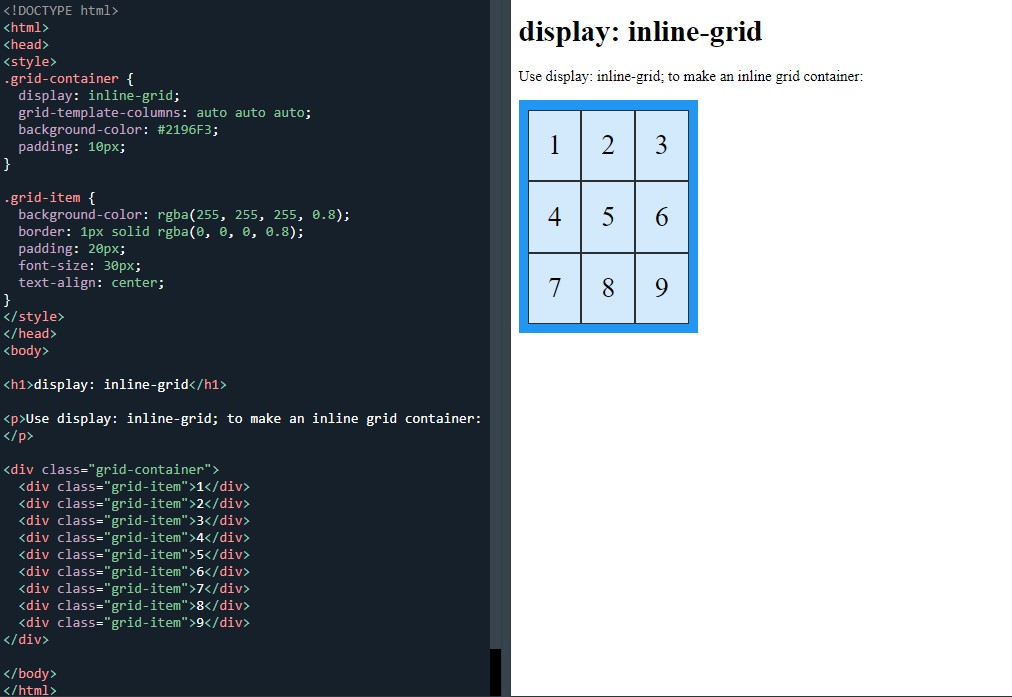Click grid item 2 in preview
This screenshot has height=697, width=1012.
[x=608, y=145]
